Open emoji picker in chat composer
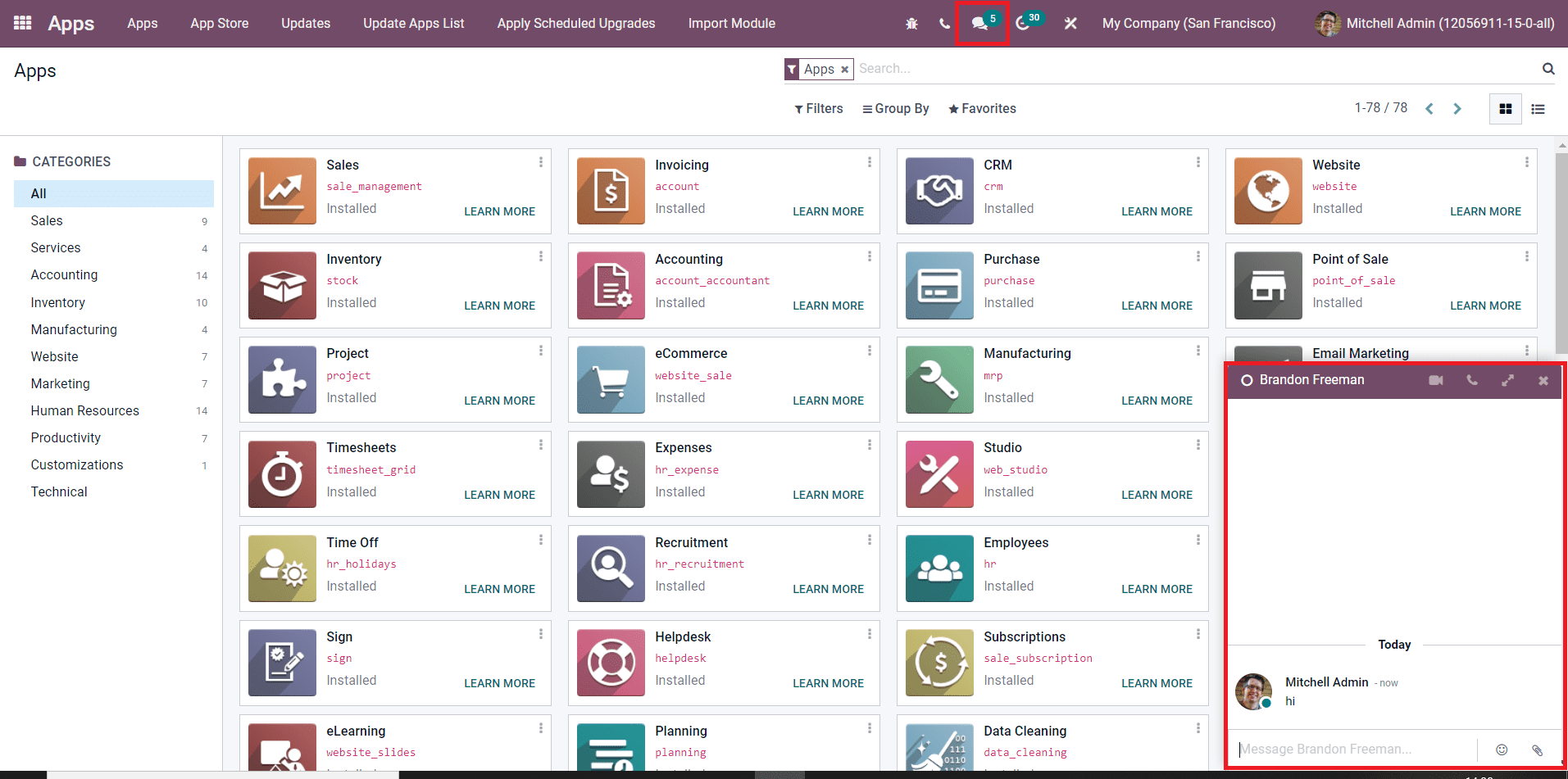Viewport: 1568px width, 779px height. [1502, 750]
